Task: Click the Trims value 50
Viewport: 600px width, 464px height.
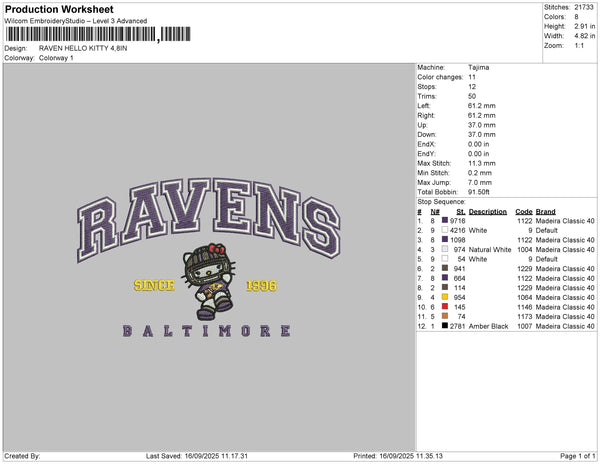Action: 472,96
